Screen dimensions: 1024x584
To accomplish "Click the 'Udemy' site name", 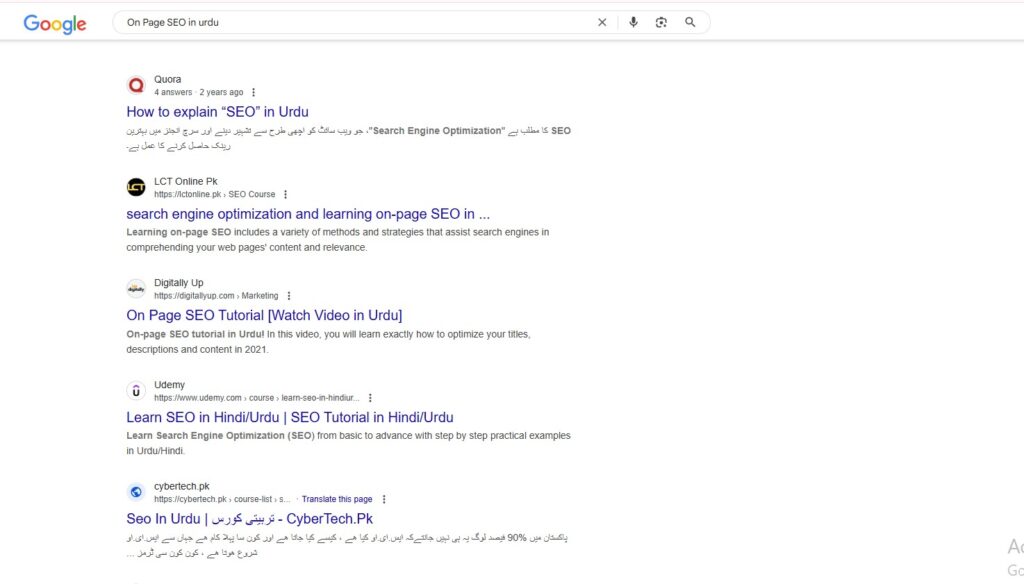I will [169, 385].
